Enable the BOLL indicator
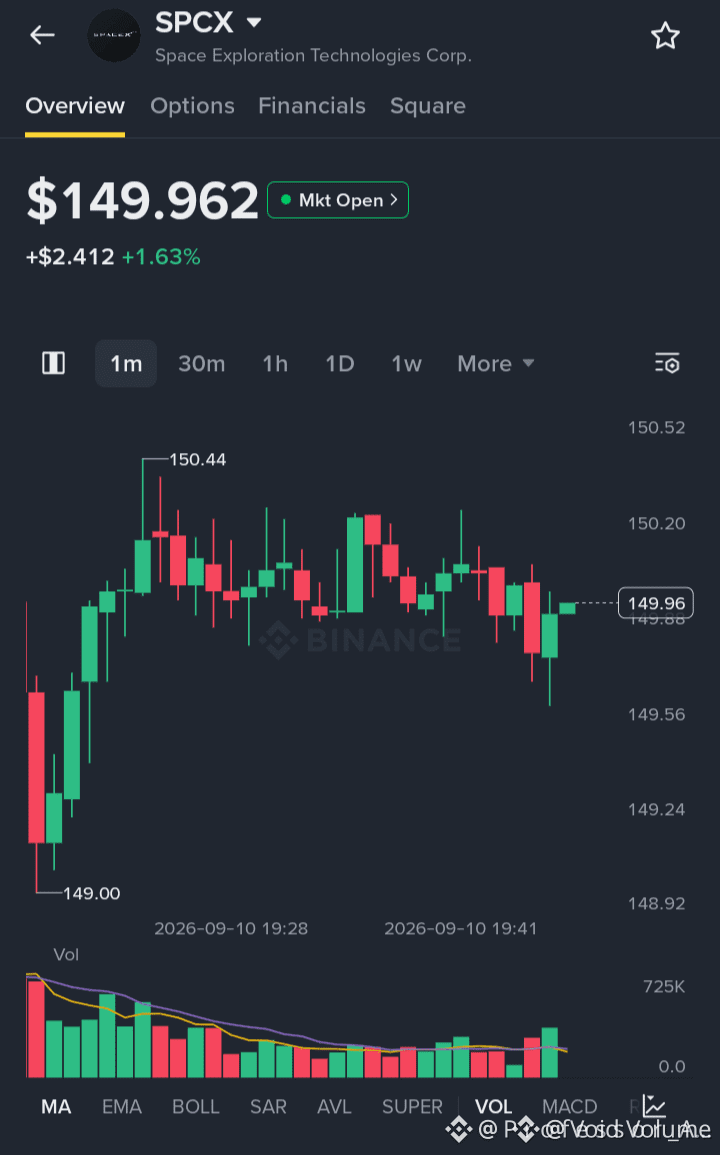Viewport: 720px width, 1155px height. click(195, 1106)
